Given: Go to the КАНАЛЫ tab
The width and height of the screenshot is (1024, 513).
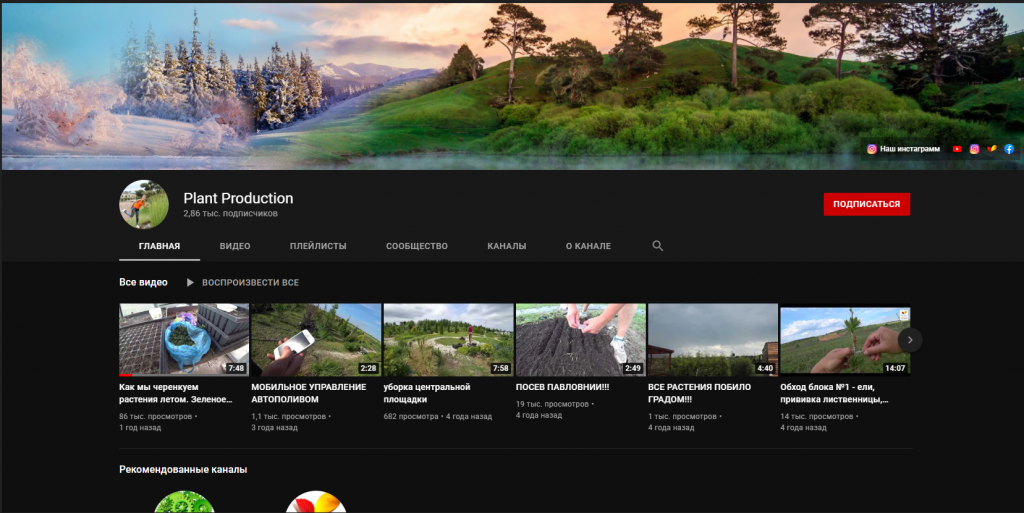Looking at the screenshot, I should coord(507,246).
